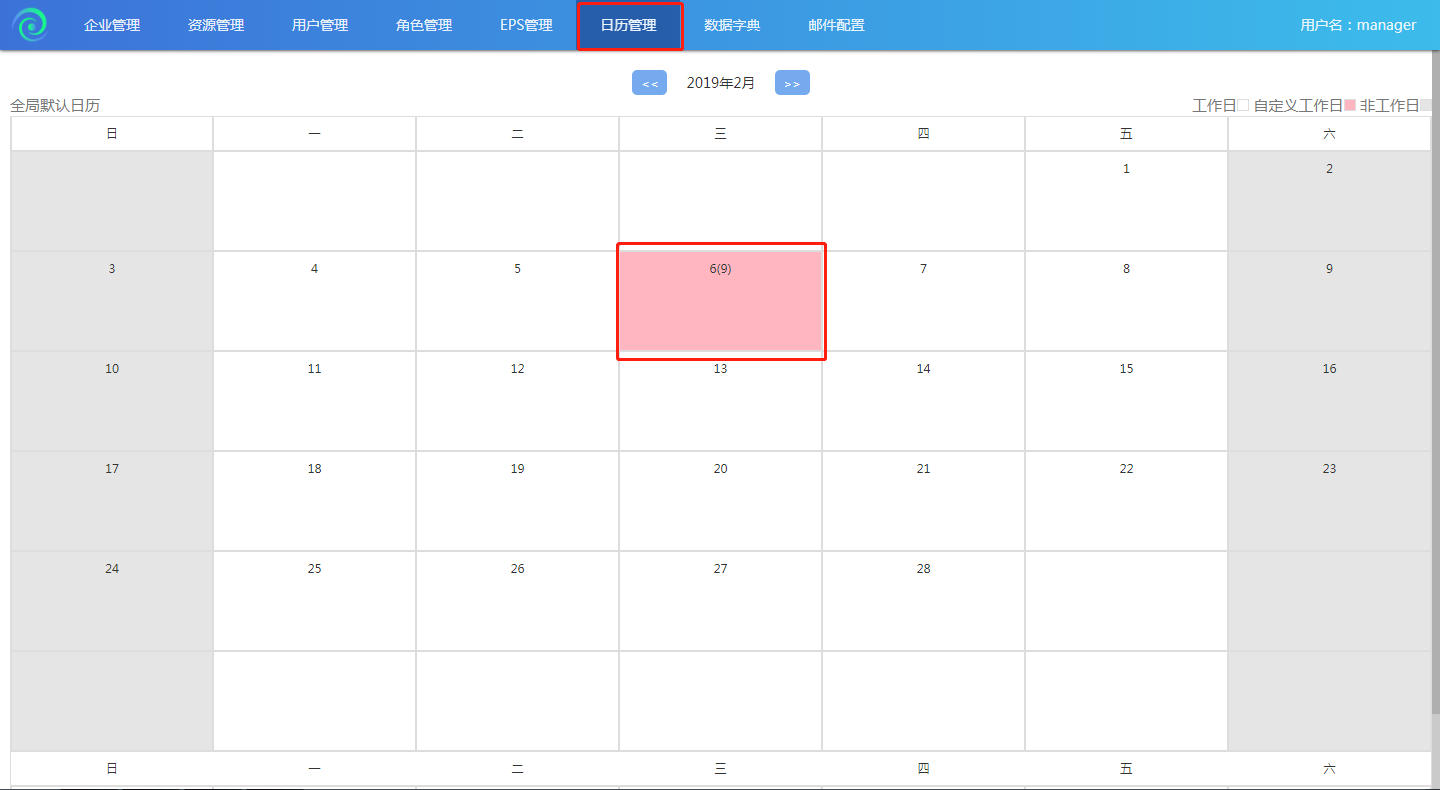Choose day 26 cell
Viewport: 1440px width, 790px height.
[517, 601]
